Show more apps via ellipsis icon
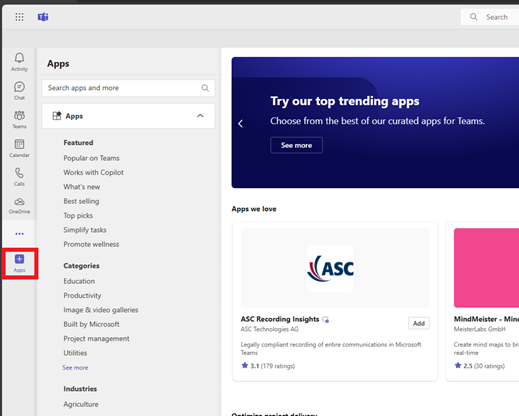 (19, 234)
